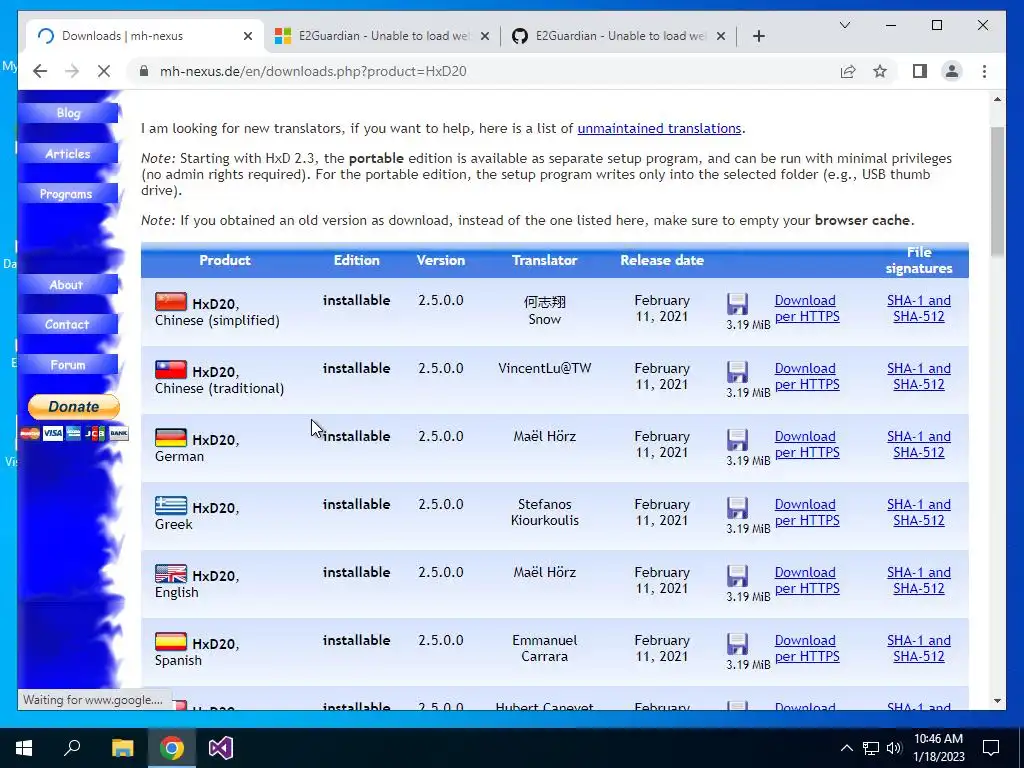
Task: Click the China flag icon
Action: pyautogui.click(x=171, y=302)
